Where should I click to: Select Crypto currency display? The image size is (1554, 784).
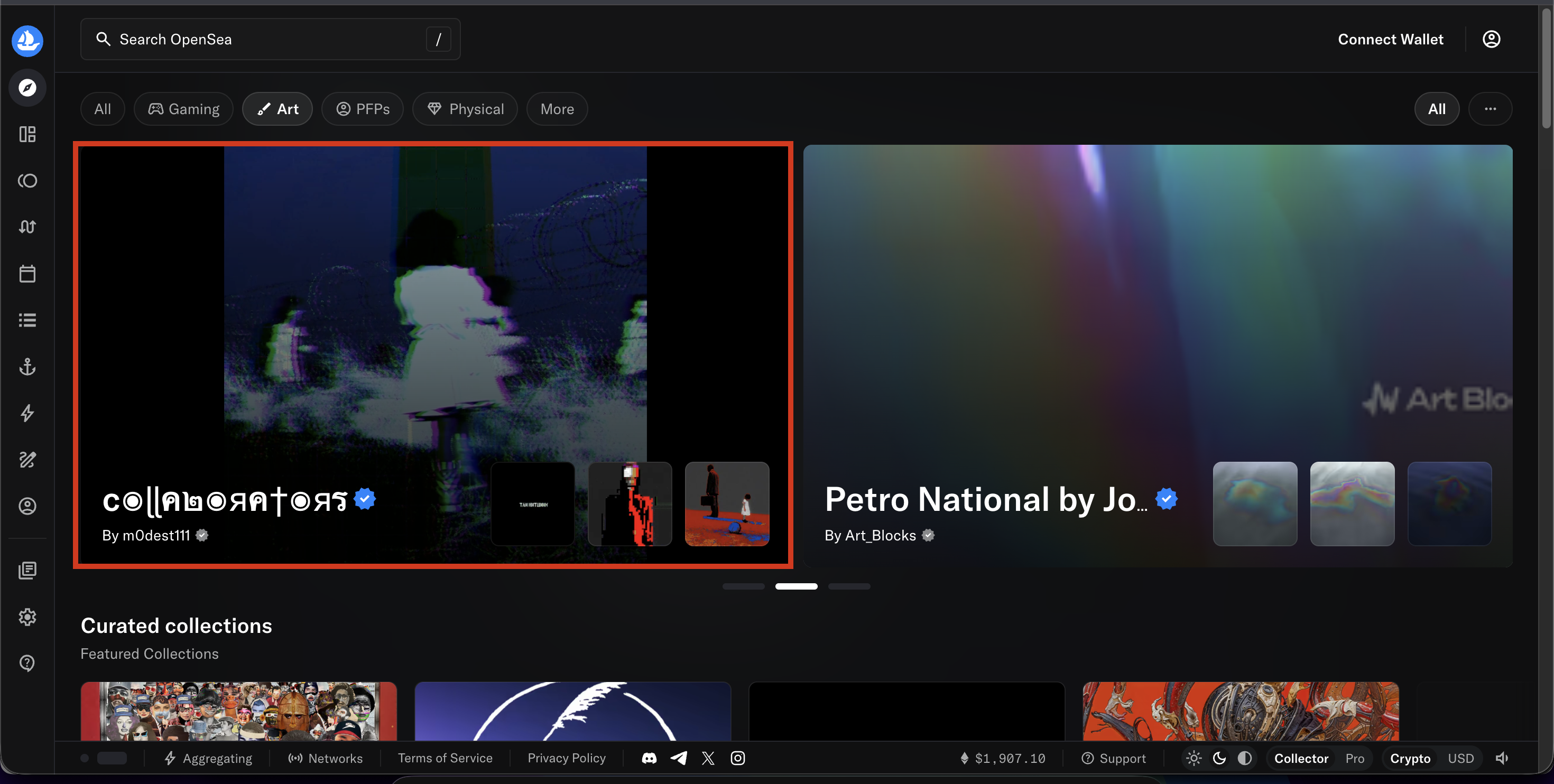pyautogui.click(x=1410, y=758)
